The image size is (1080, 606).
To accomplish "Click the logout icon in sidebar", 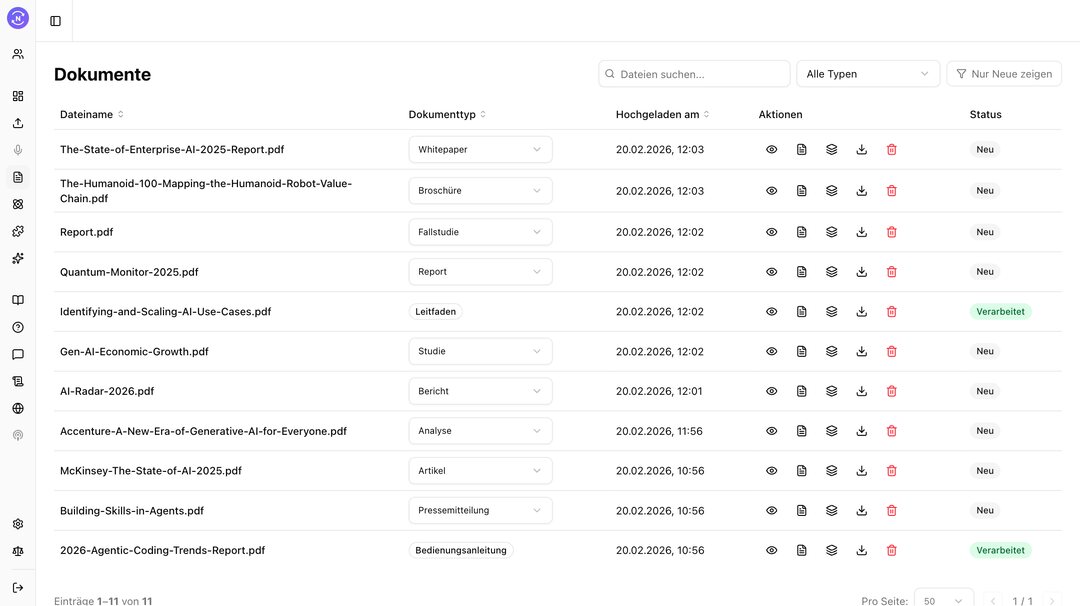I will pos(18,587).
